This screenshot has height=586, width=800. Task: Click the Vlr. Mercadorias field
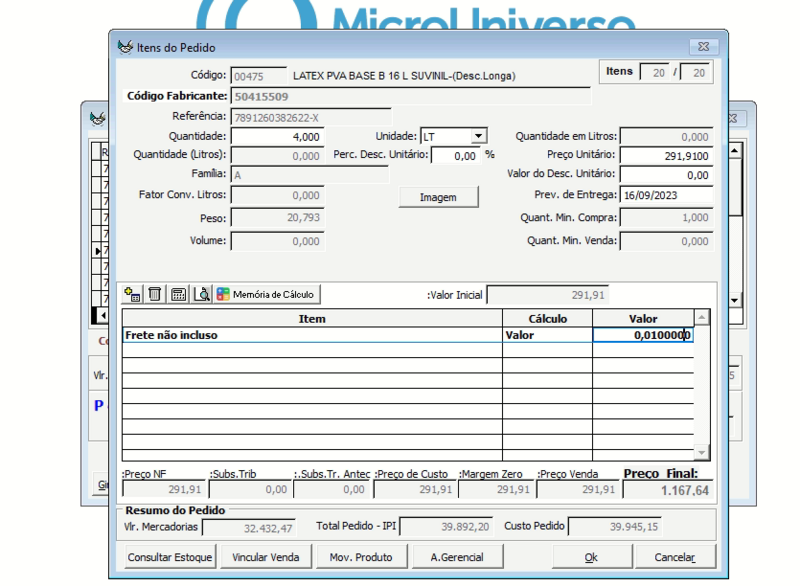pos(249,528)
